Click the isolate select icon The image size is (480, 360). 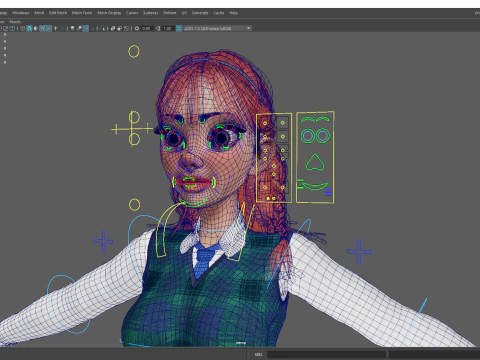pyautogui.click(x=103, y=28)
